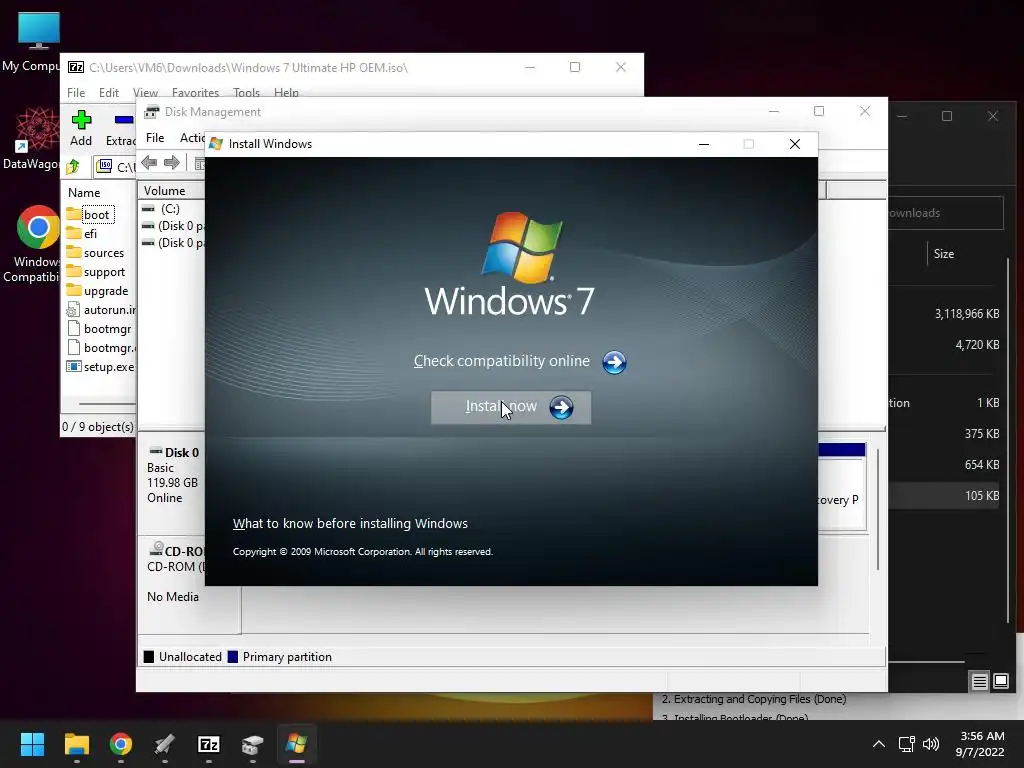The width and height of the screenshot is (1024, 768).
Task: Switch to details view icon in dark window
Action: (980, 682)
